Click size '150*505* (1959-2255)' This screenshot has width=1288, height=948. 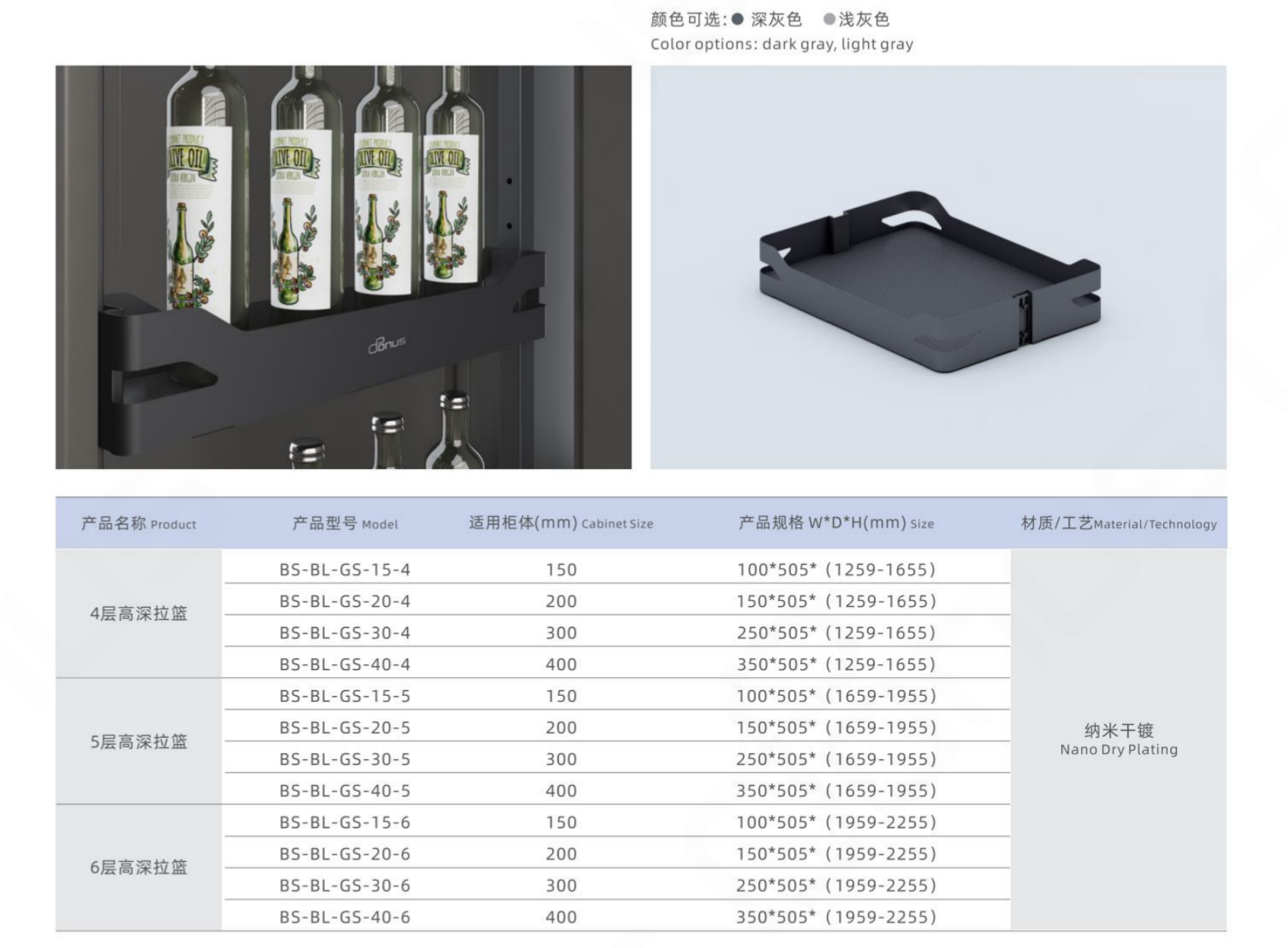tap(836, 854)
